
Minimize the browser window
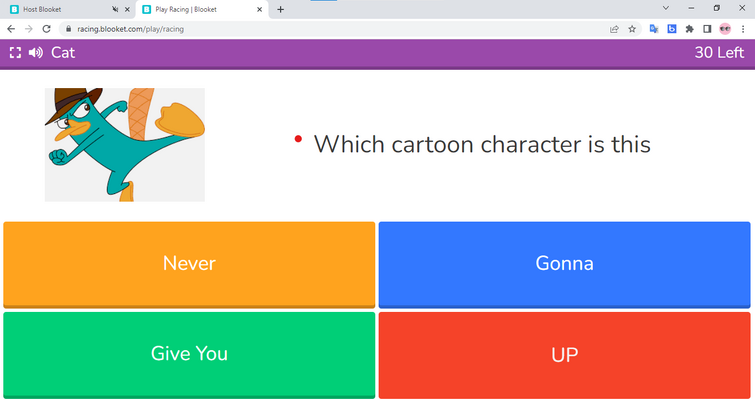(691, 8)
